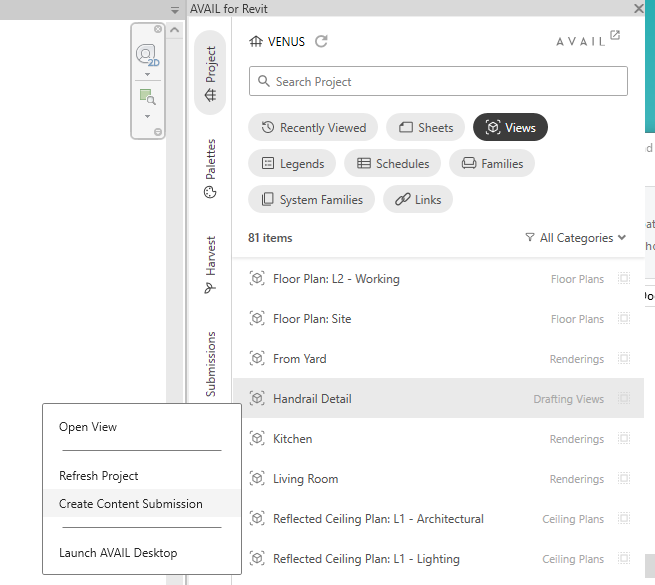Close the navigation bar with its X icon
655x585 pixels.
pos(158,29)
